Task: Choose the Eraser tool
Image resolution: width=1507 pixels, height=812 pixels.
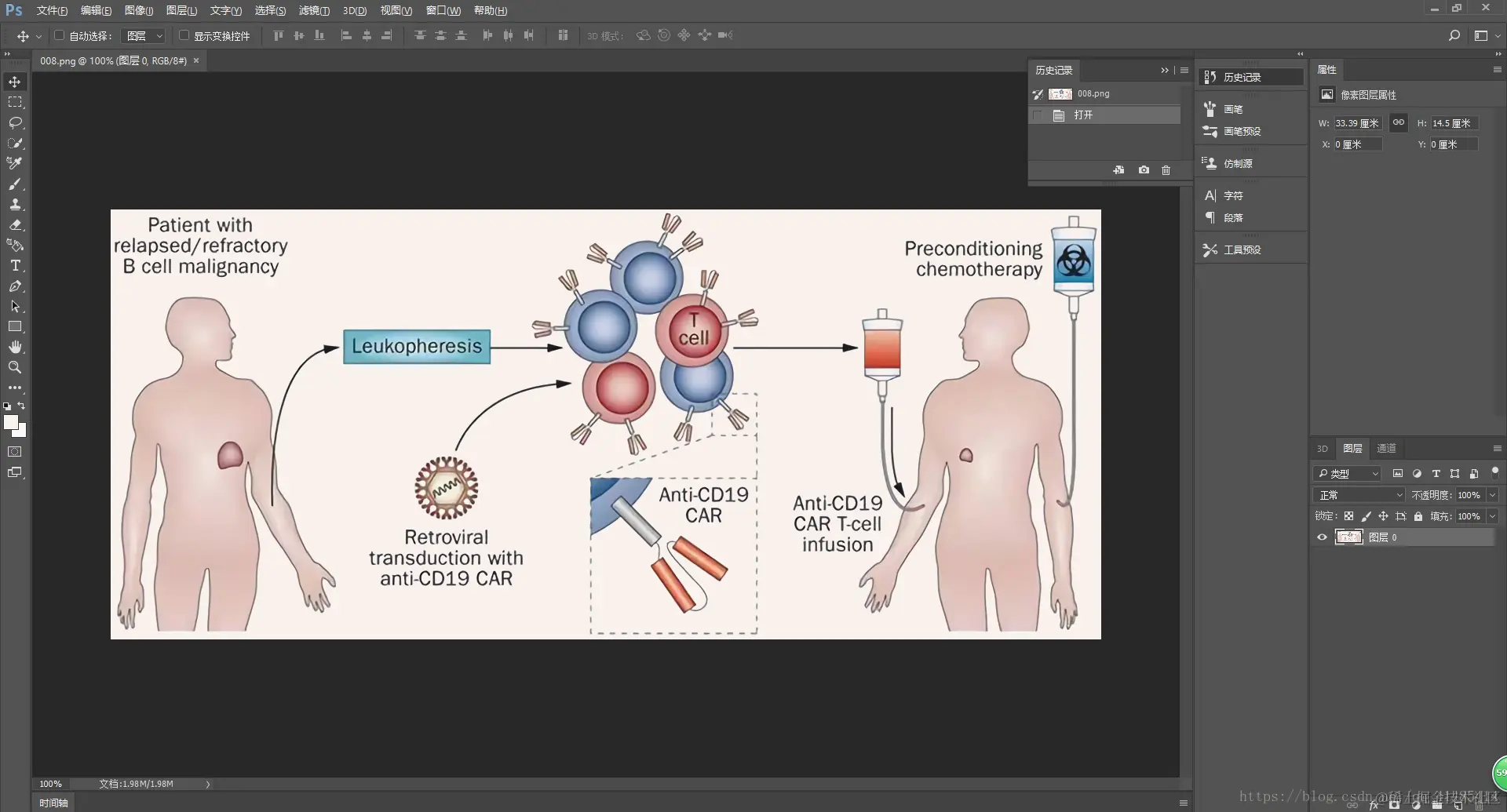Action: [x=15, y=224]
